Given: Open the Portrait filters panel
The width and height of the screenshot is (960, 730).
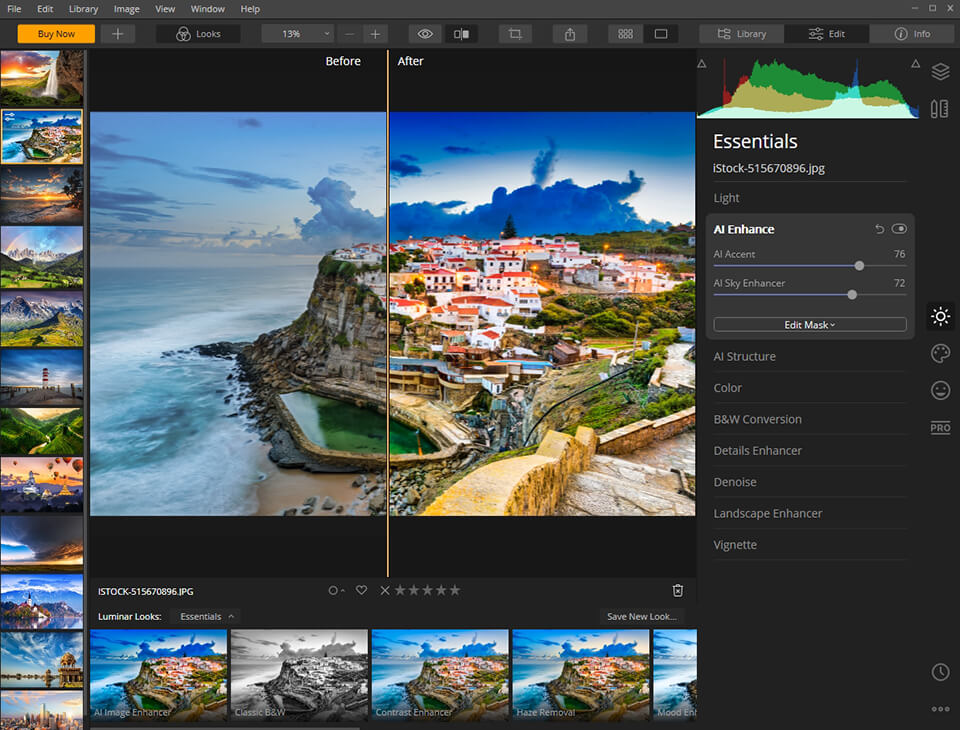Looking at the screenshot, I should [x=940, y=390].
